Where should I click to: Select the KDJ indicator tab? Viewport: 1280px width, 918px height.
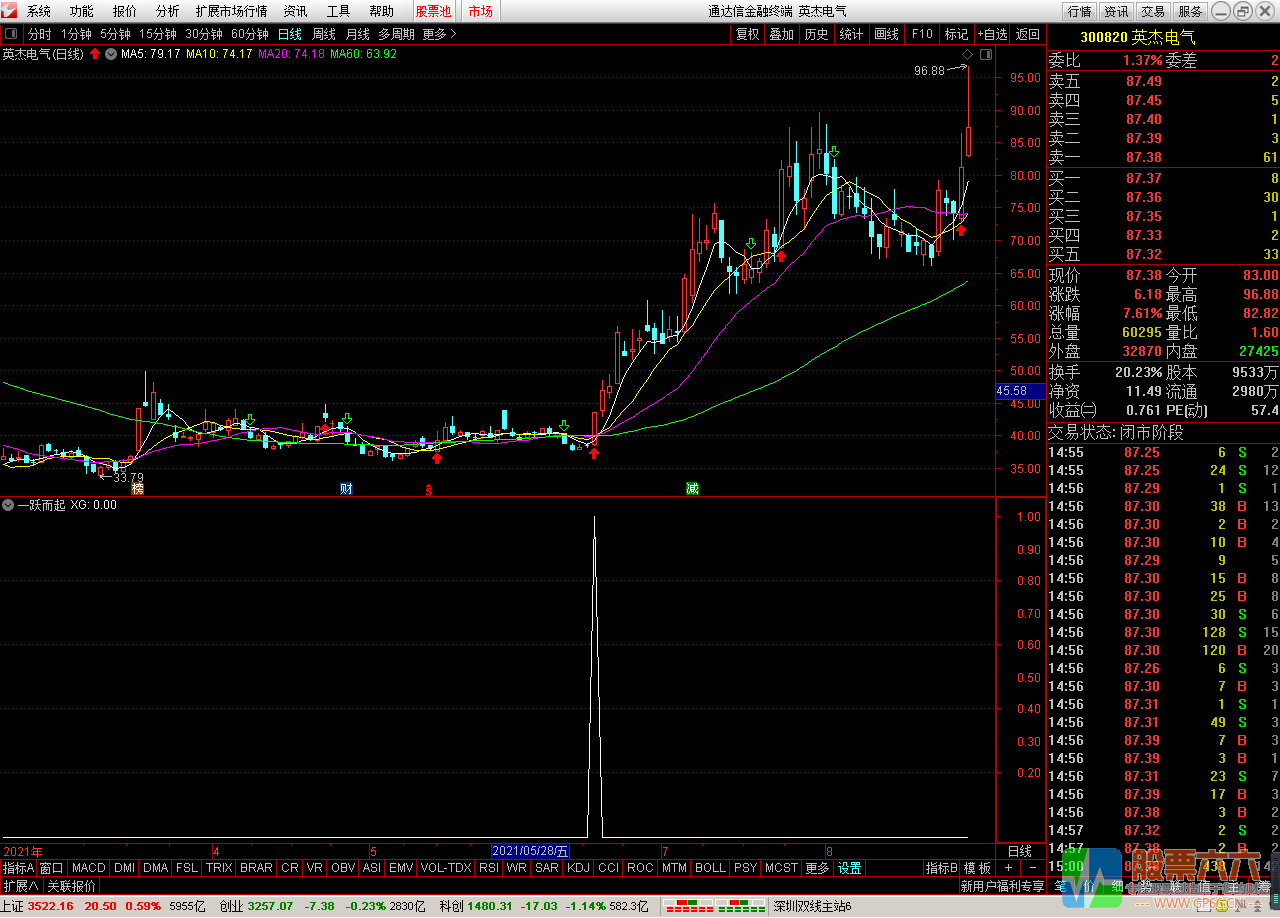[x=579, y=868]
